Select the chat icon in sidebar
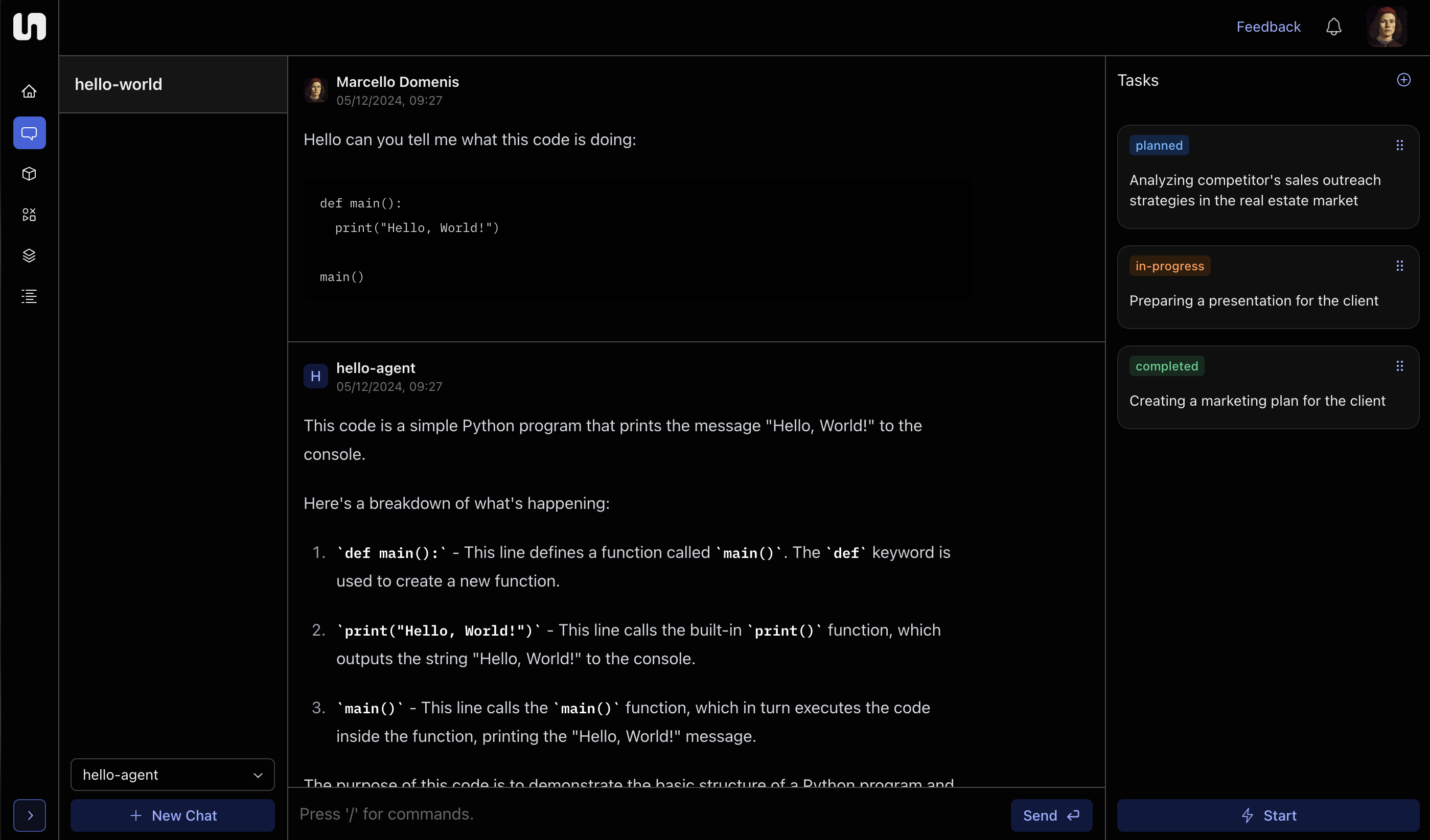1430x840 pixels. 29,133
